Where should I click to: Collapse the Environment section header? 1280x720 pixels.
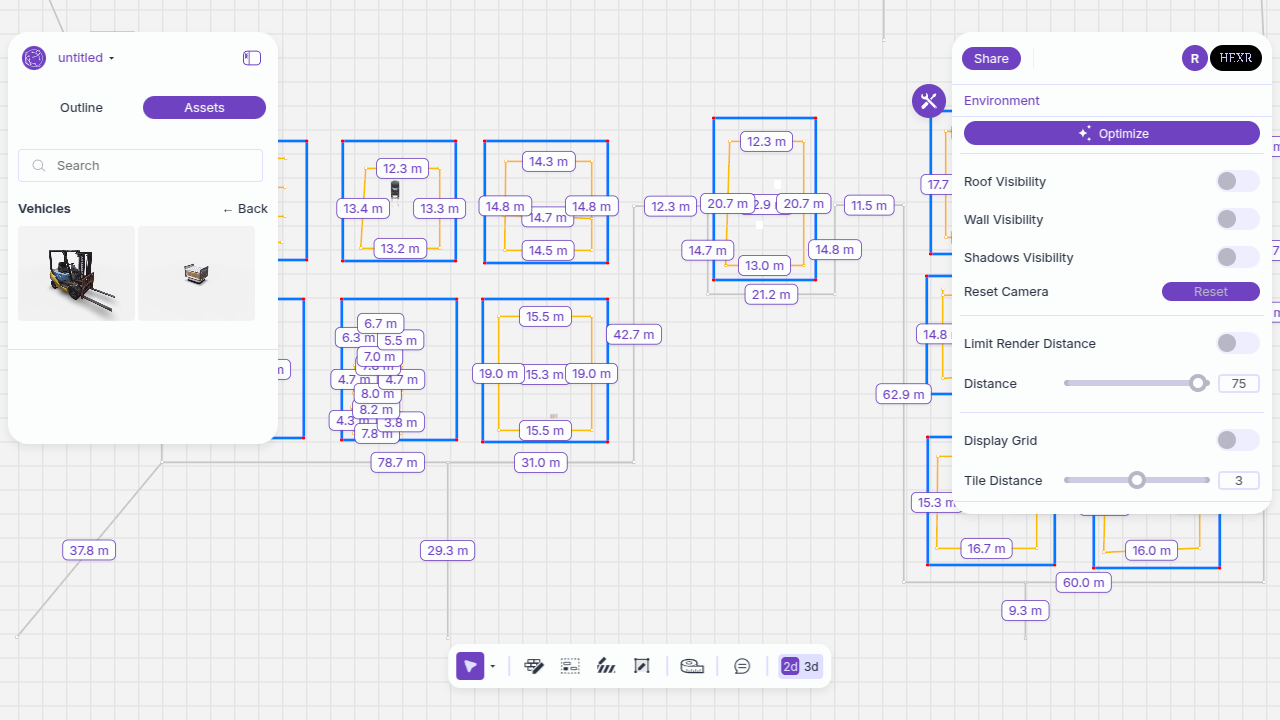point(1001,101)
